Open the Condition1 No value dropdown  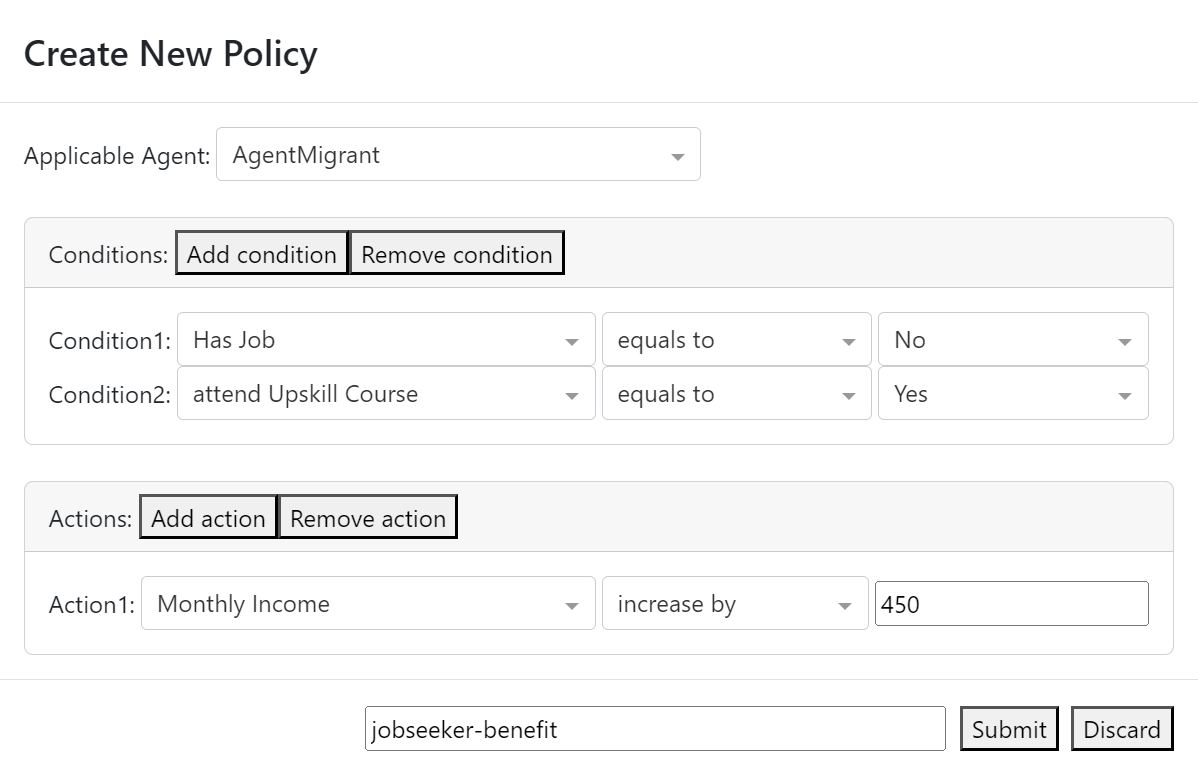[1012, 340]
